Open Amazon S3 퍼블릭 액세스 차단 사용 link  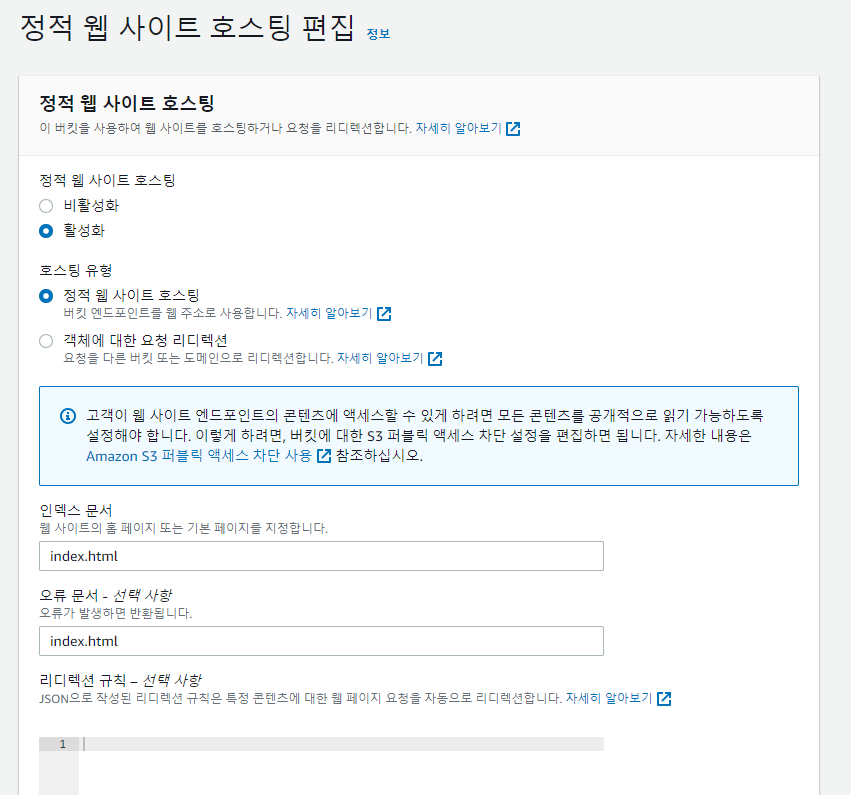(x=199, y=455)
